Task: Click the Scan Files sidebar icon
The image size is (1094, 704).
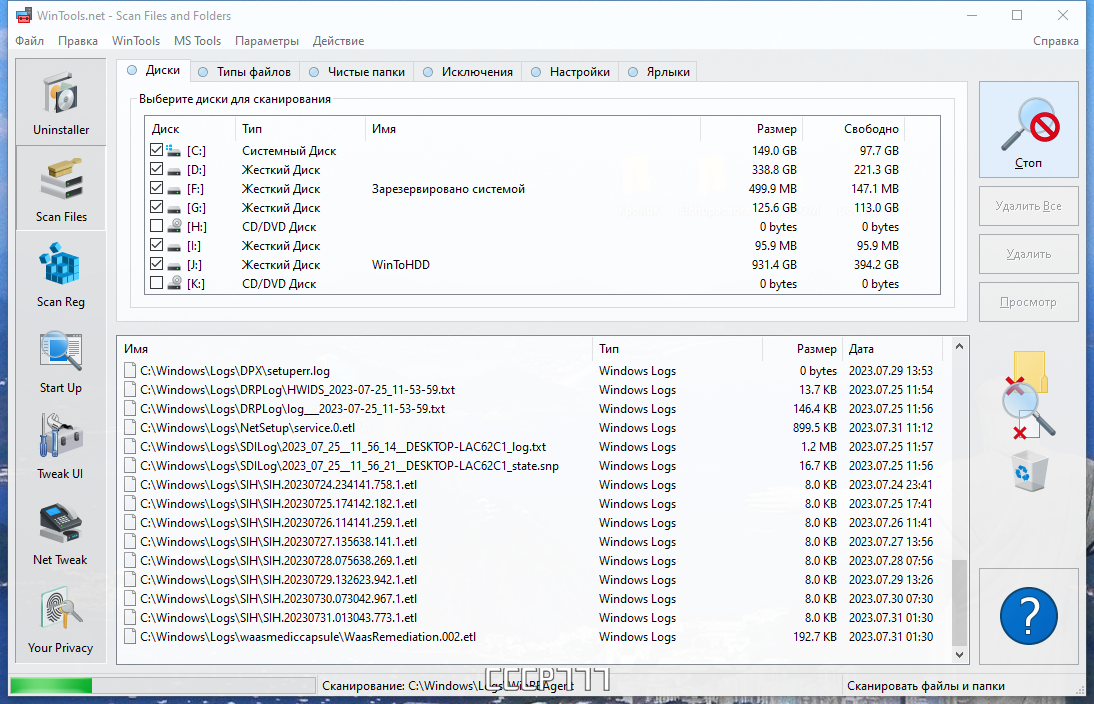Action: tap(61, 188)
